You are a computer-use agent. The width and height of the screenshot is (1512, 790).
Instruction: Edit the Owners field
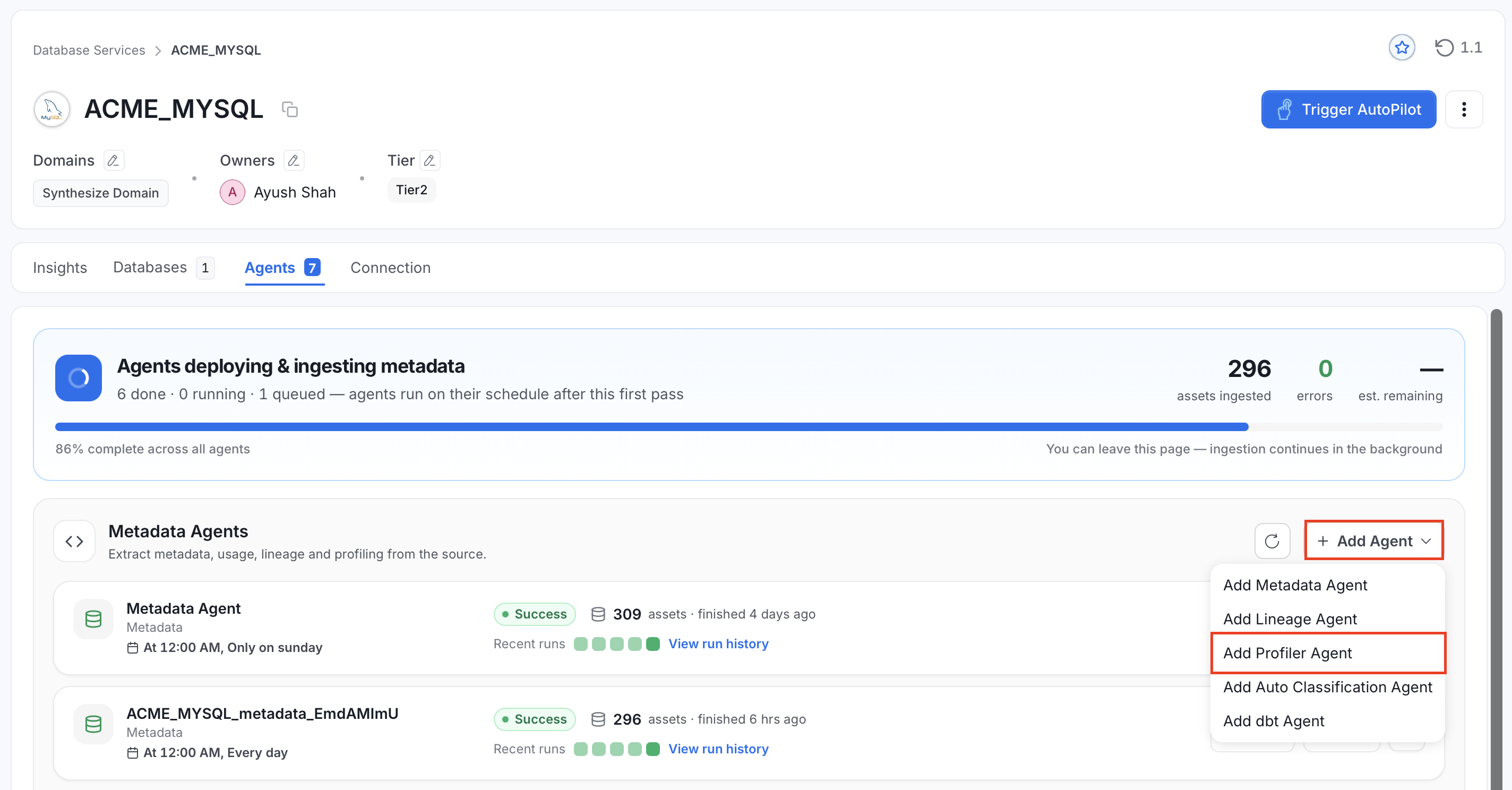pos(294,160)
